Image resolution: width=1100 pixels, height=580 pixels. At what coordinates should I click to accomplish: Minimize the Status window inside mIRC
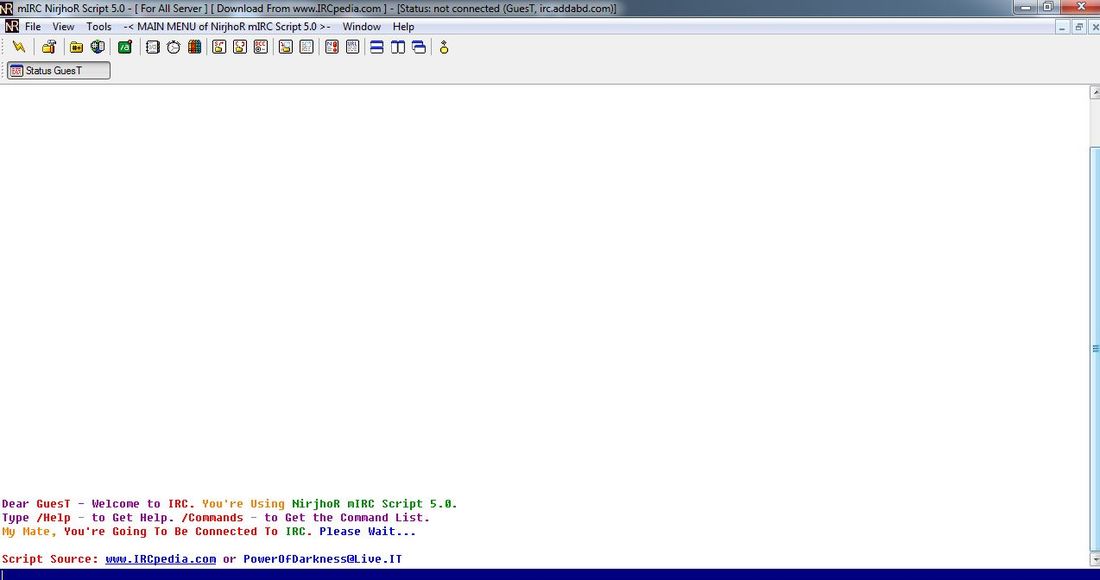(x=1062, y=27)
